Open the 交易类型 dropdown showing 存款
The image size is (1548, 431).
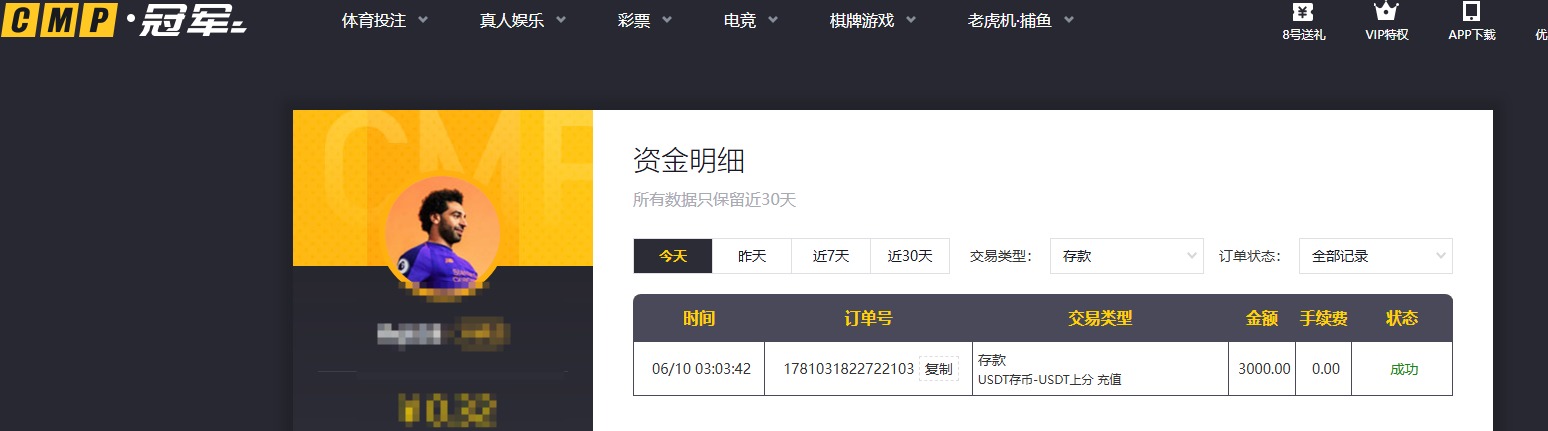click(x=1127, y=256)
